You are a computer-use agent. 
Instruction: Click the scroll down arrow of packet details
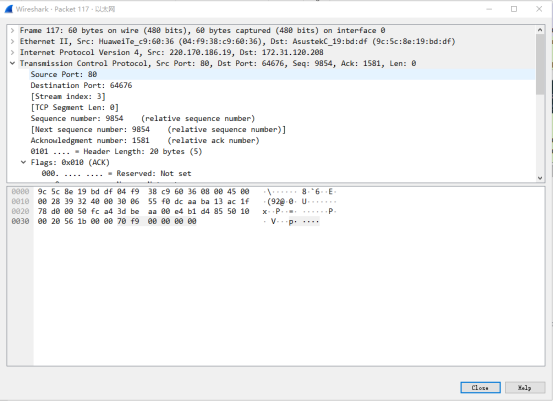pos(540,178)
